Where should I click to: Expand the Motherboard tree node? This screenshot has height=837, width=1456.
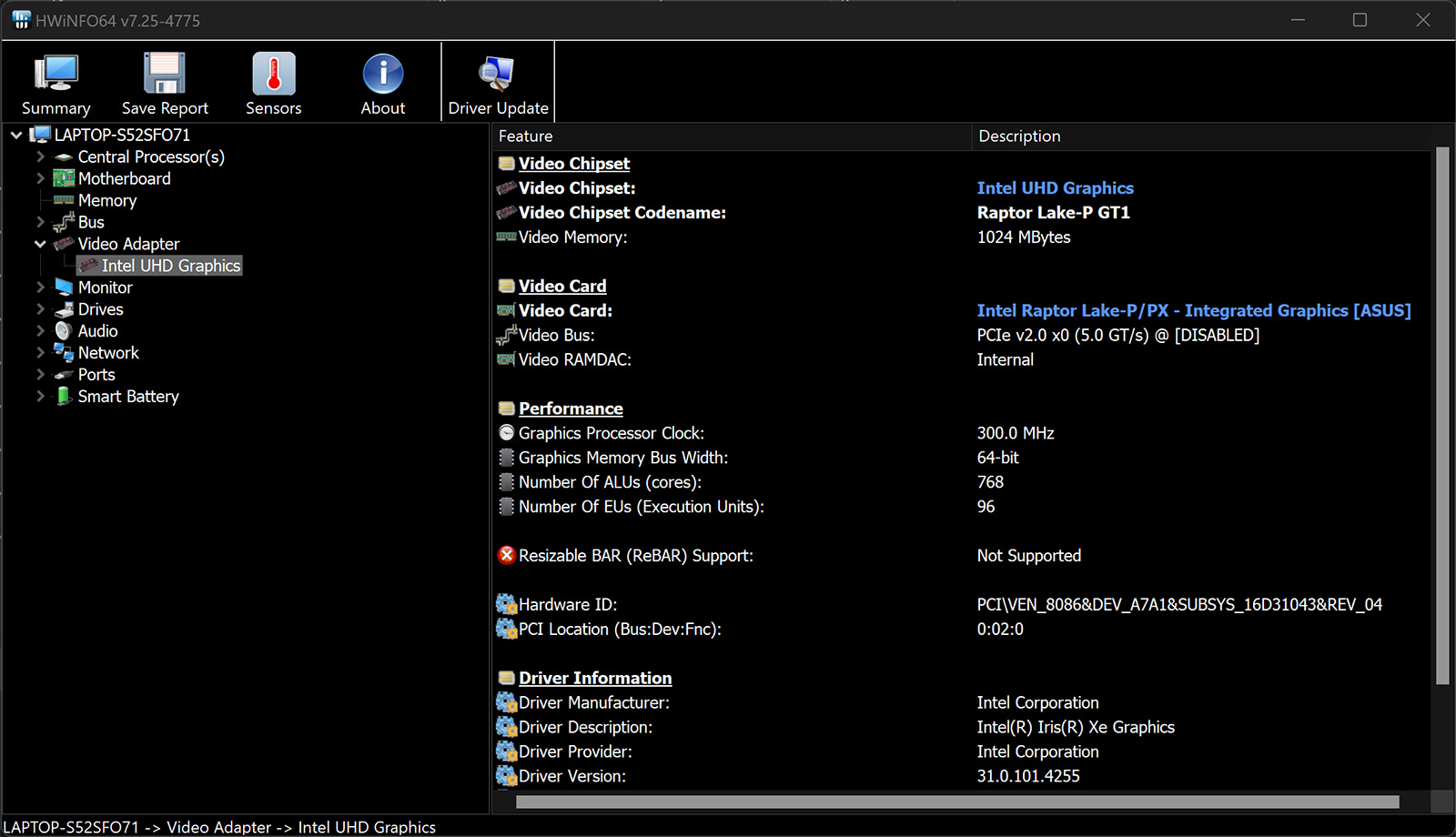[x=40, y=179]
